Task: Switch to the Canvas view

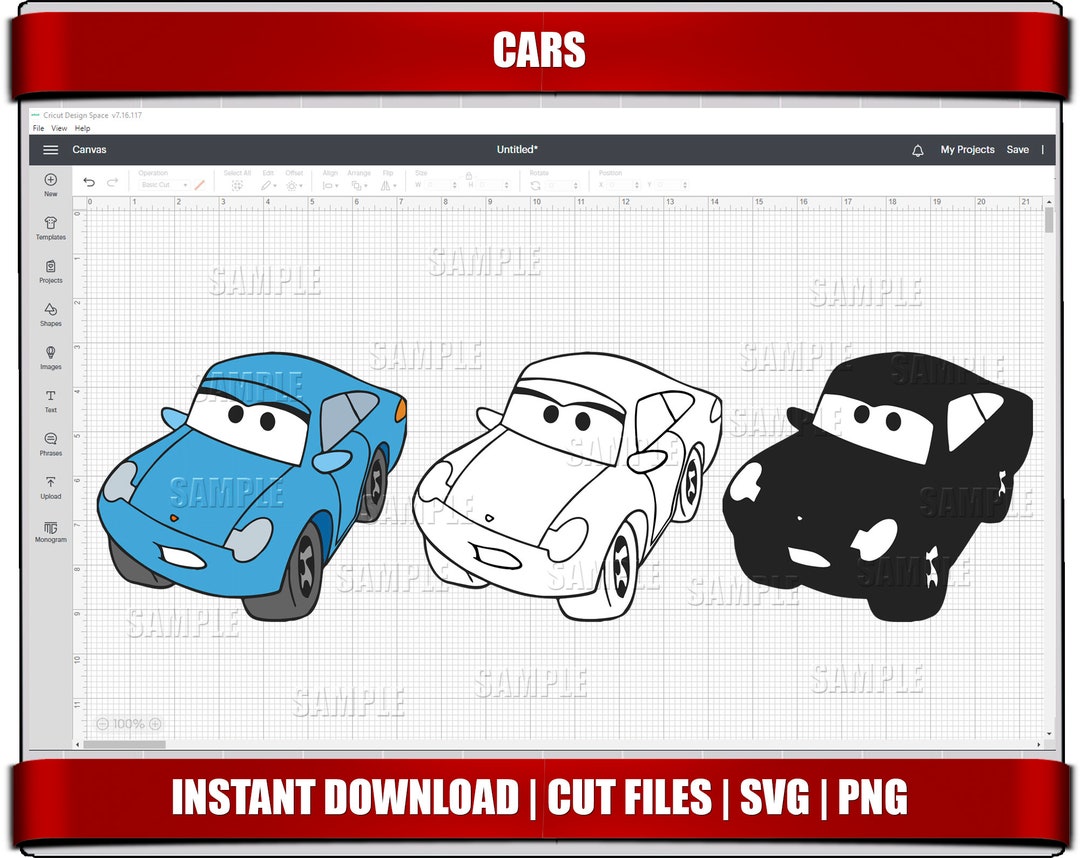Action: tap(90, 149)
